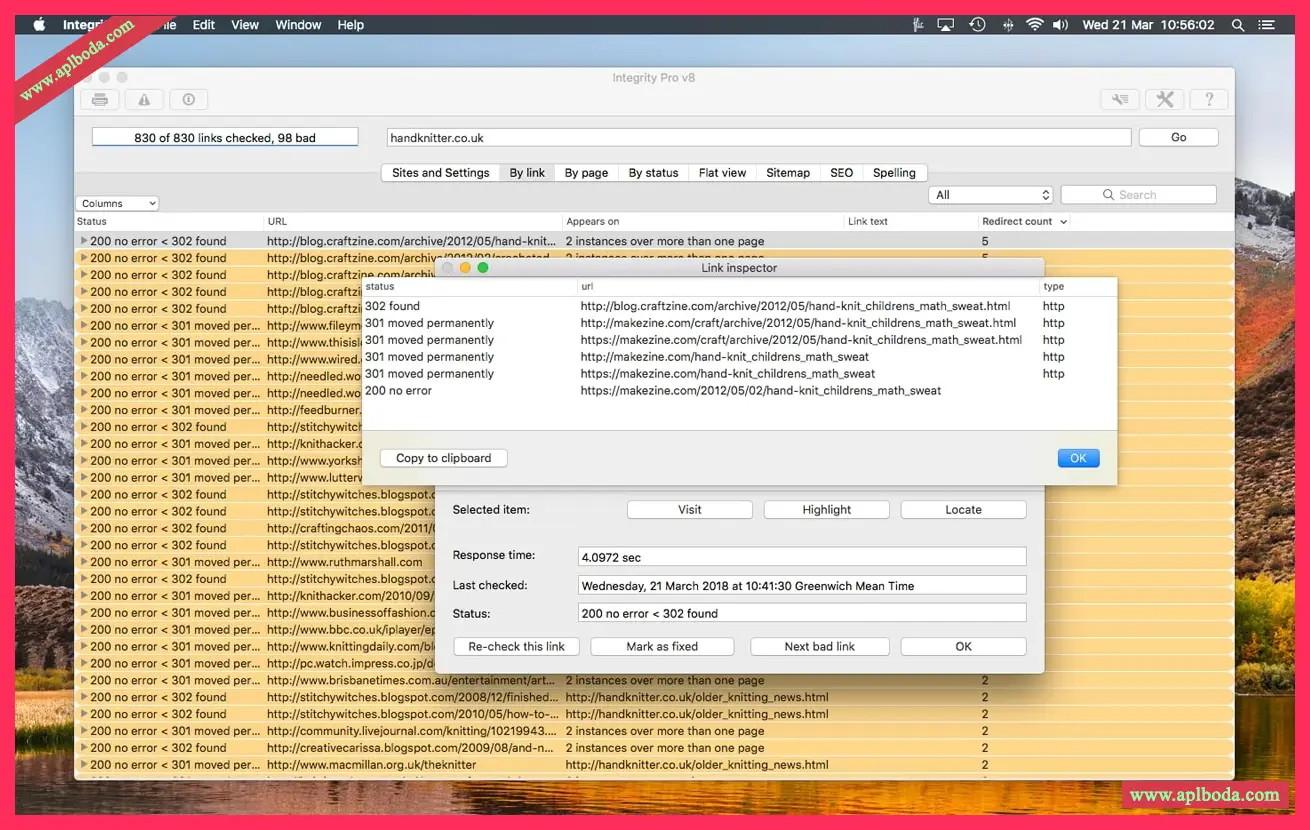Sort by the Redirect count column header
1310x830 pixels.
[x=1018, y=221]
